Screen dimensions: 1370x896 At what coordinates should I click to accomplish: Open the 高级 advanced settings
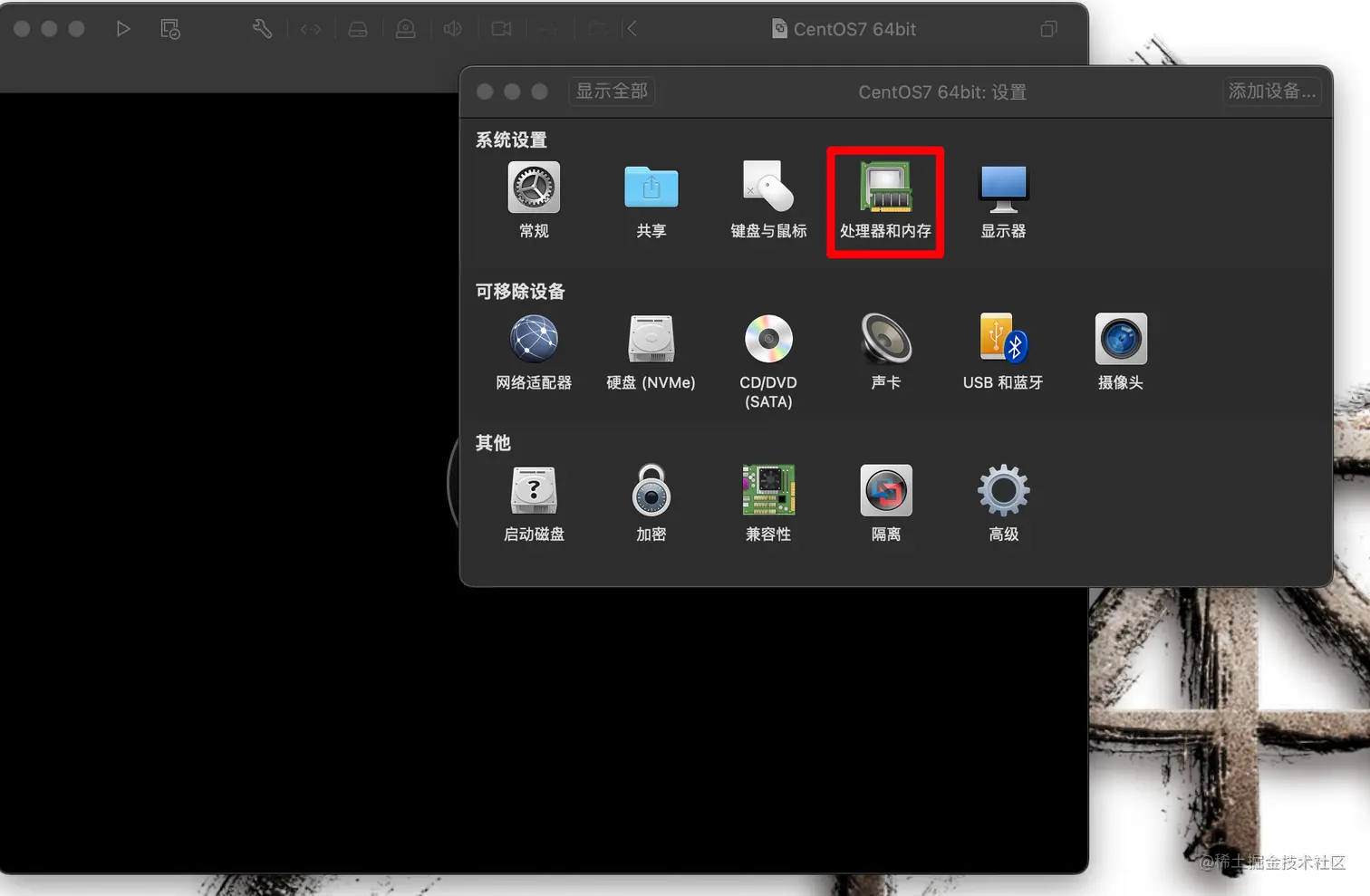(1003, 504)
